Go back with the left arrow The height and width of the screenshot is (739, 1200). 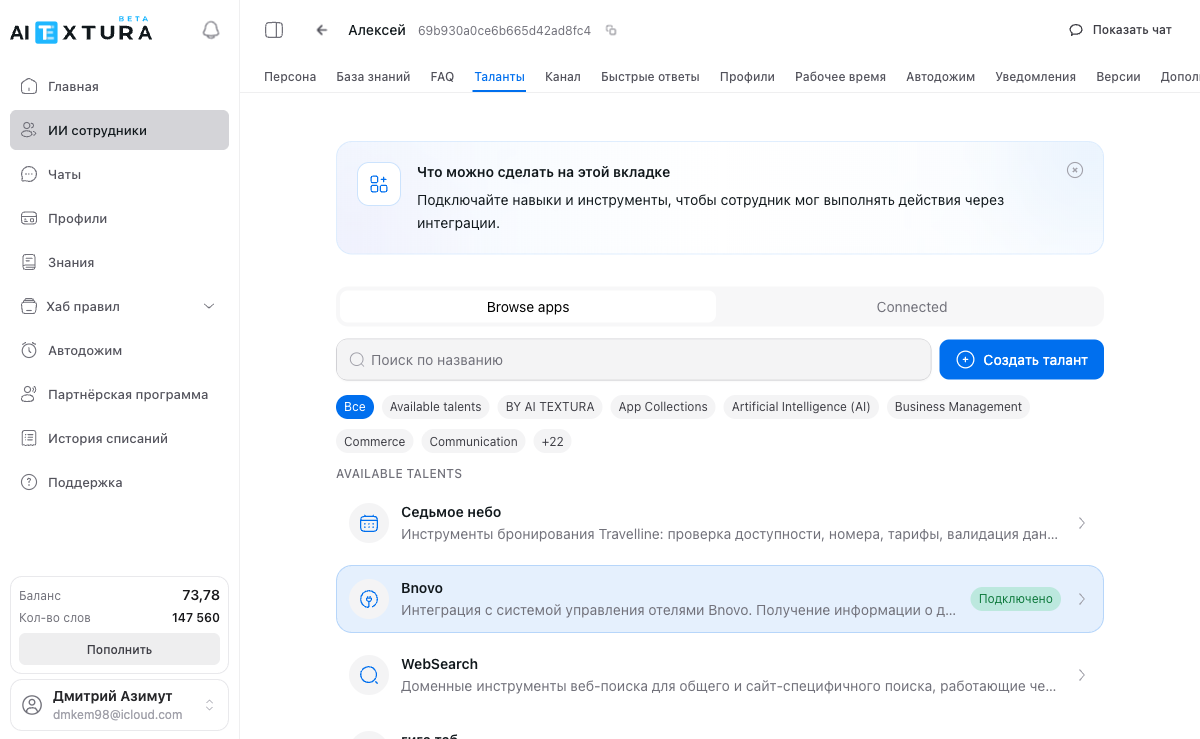321,30
